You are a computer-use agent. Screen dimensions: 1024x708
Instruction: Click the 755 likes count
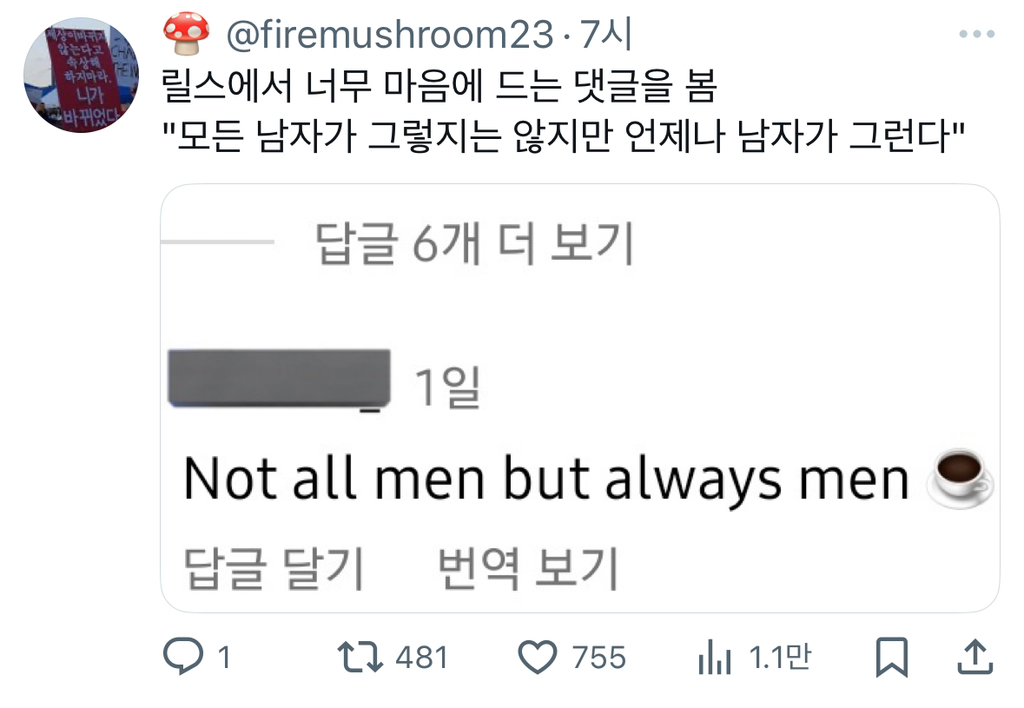click(598, 657)
